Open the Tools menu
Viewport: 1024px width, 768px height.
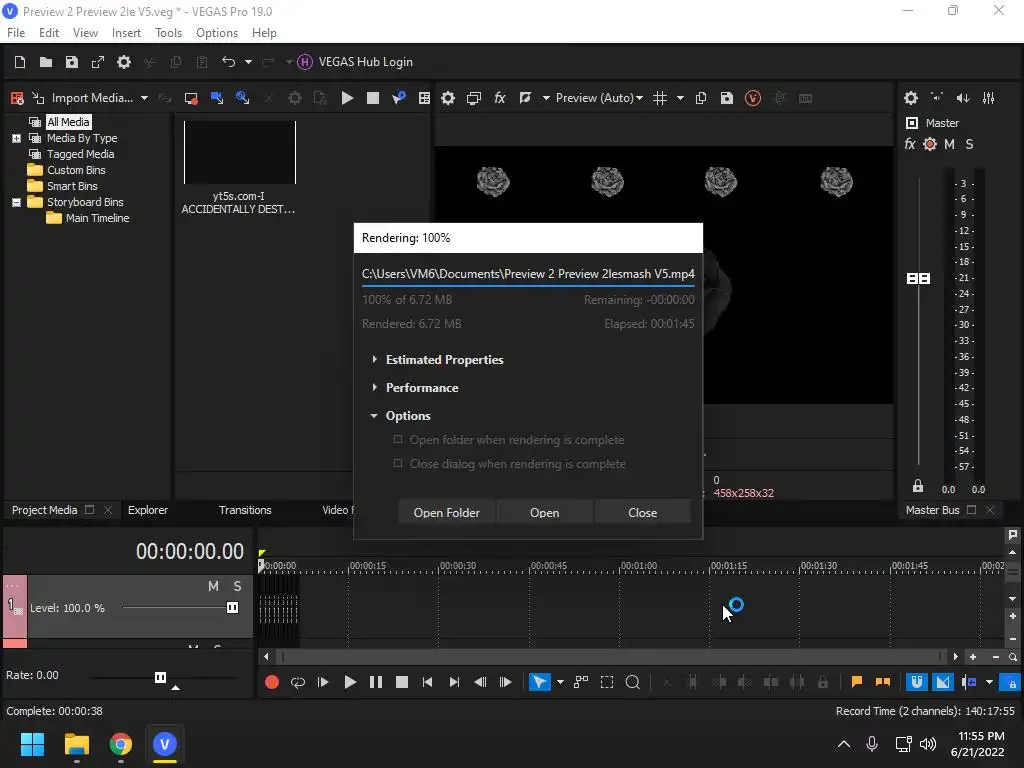[x=168, y=33]
